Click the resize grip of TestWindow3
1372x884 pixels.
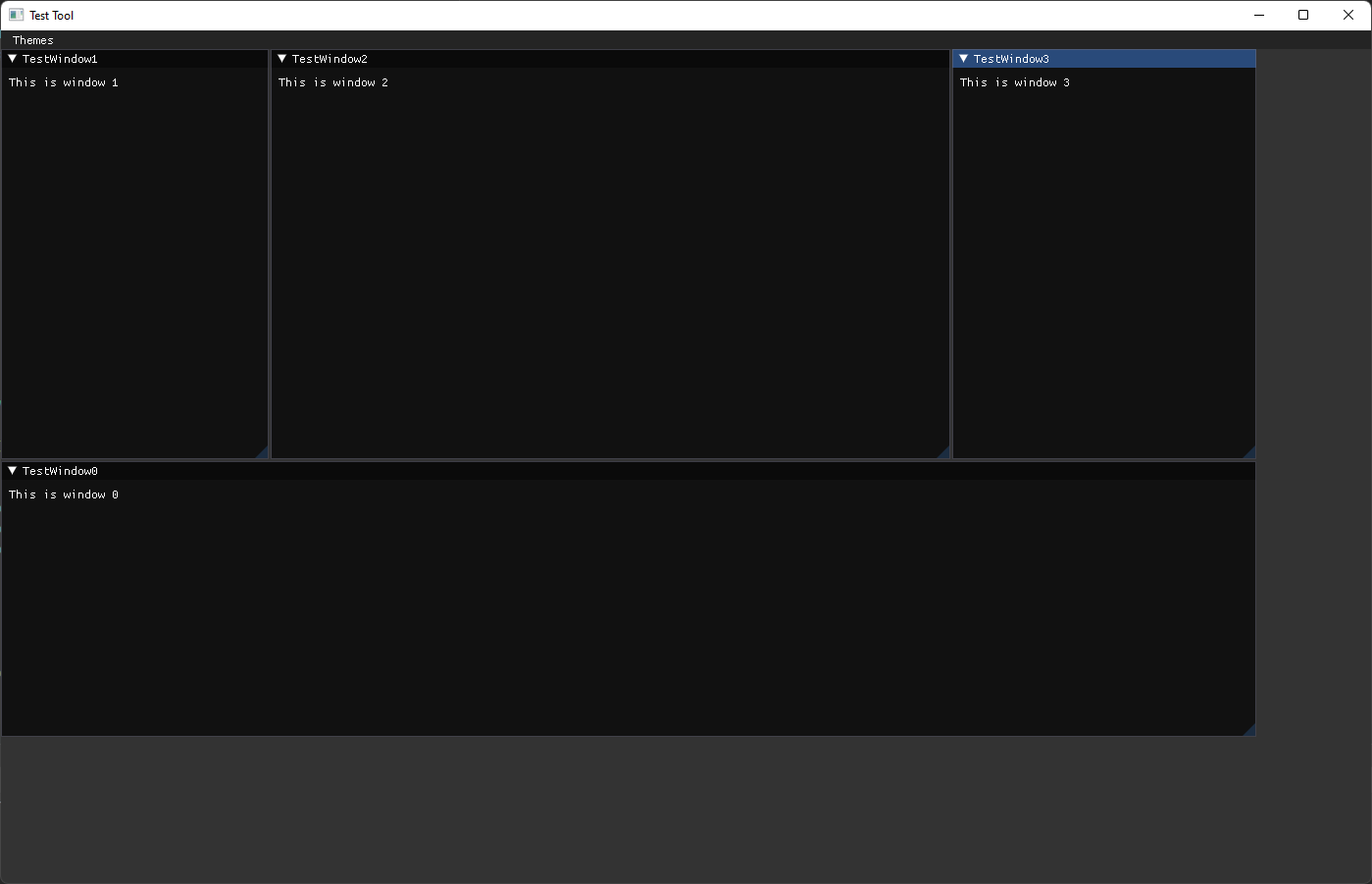click(1250, 452)
